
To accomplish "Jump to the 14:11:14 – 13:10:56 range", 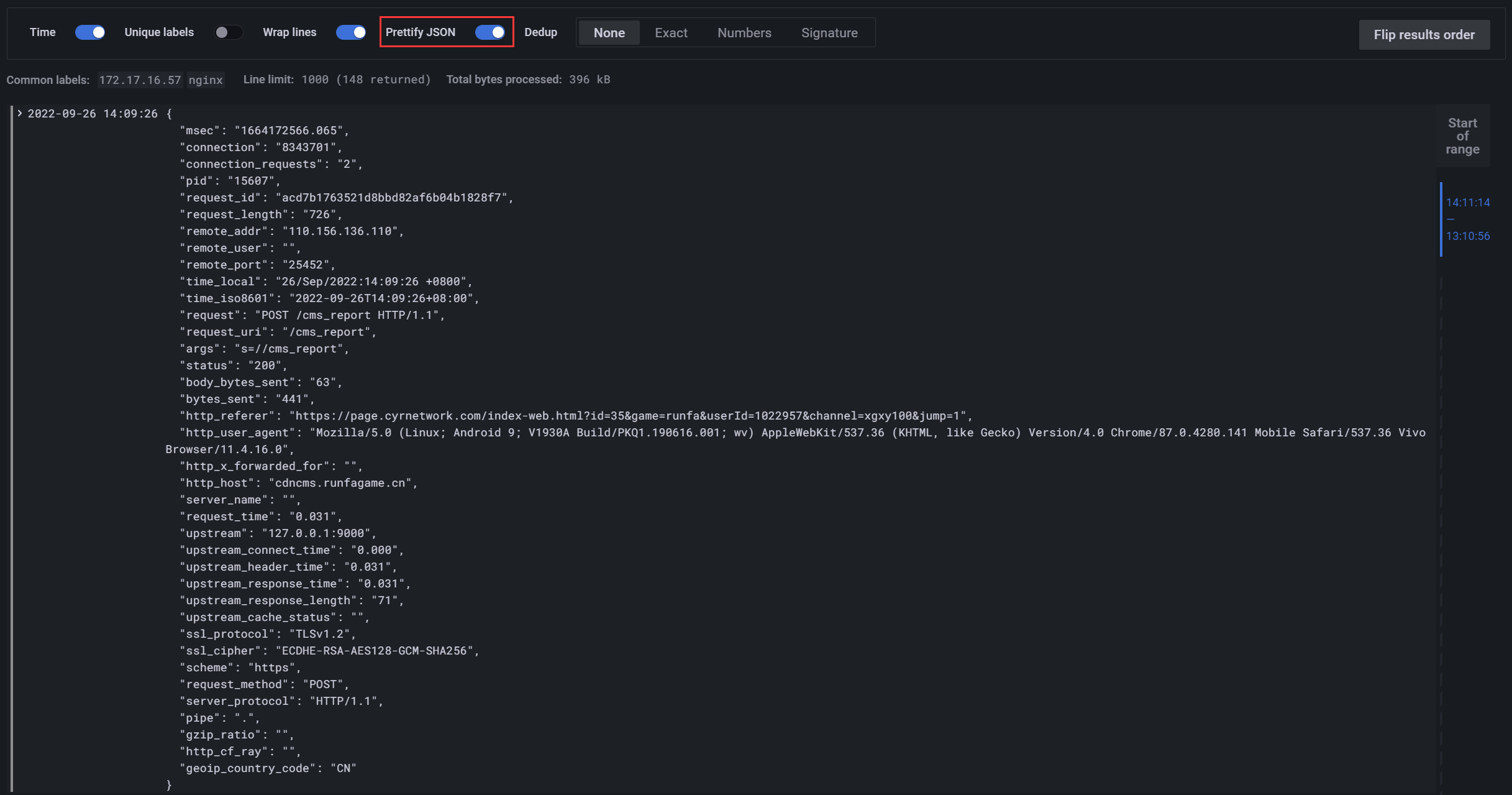I will (x=1467, y=219).
